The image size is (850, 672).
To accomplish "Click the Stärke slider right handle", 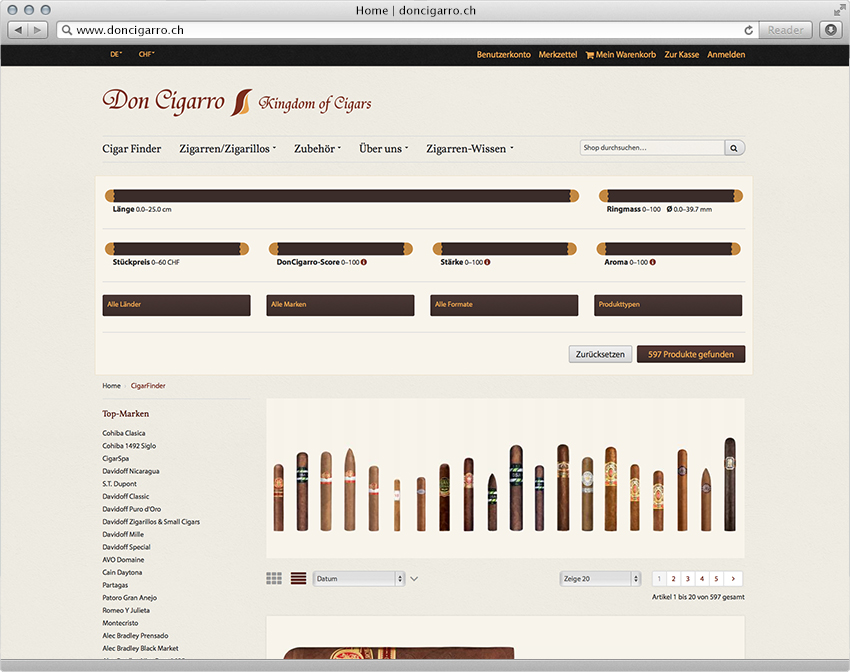I will pos(571,249).
